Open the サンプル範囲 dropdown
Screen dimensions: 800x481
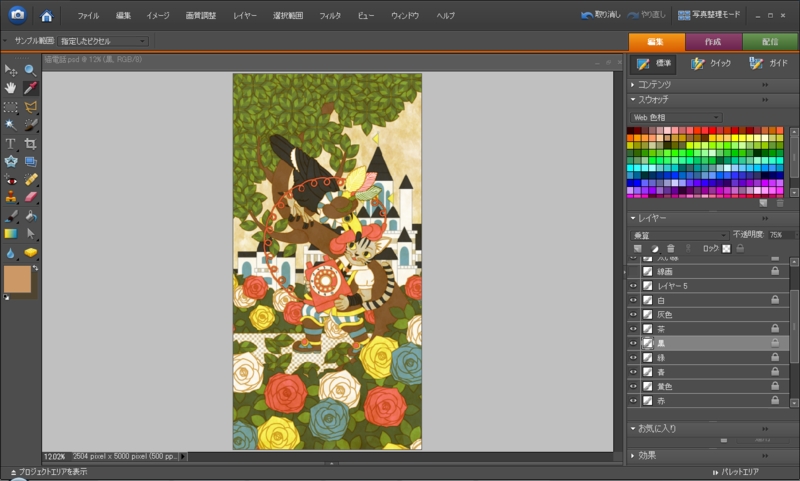click(103, 41)
